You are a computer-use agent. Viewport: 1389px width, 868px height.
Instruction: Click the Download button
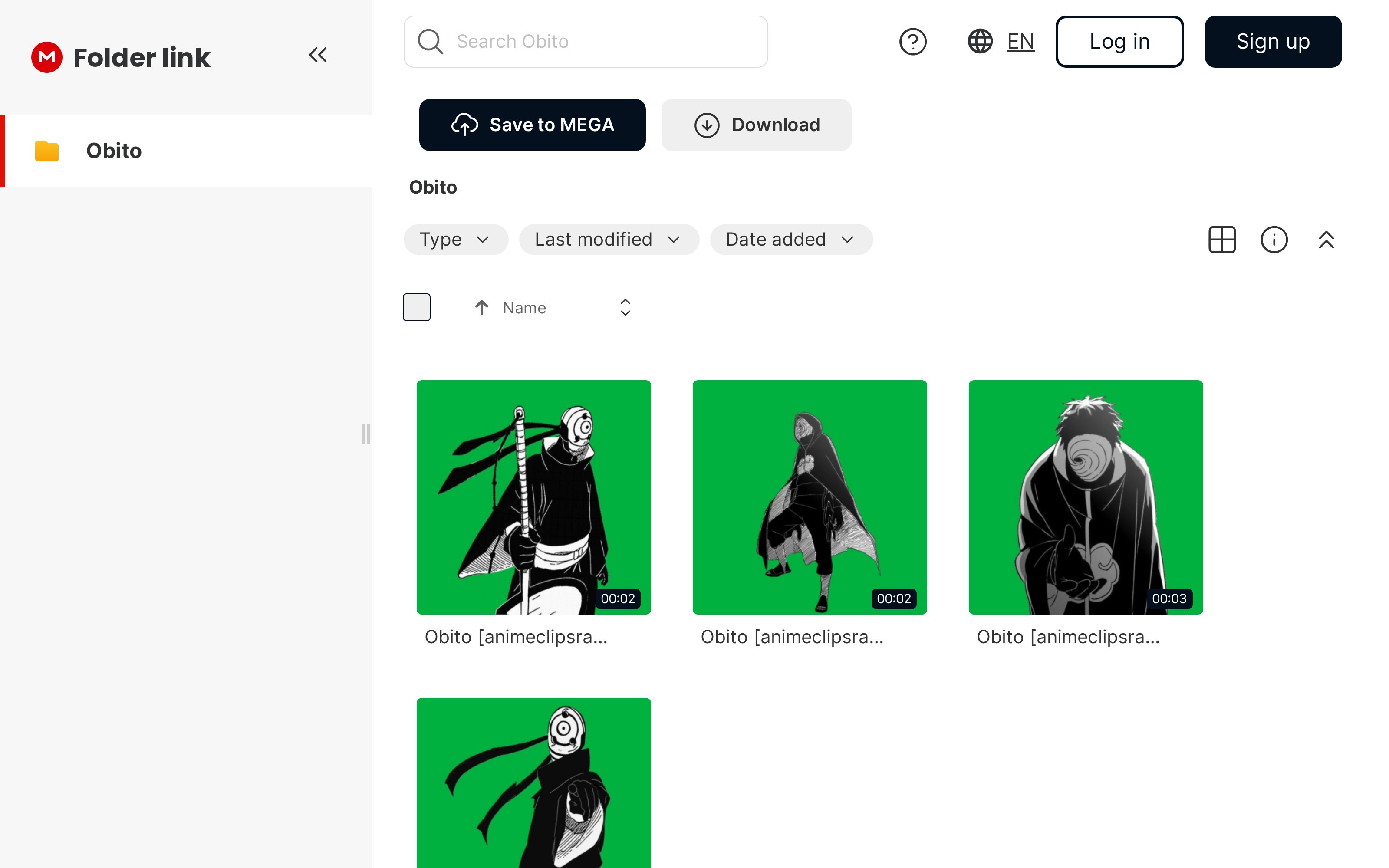pos(756,125)
